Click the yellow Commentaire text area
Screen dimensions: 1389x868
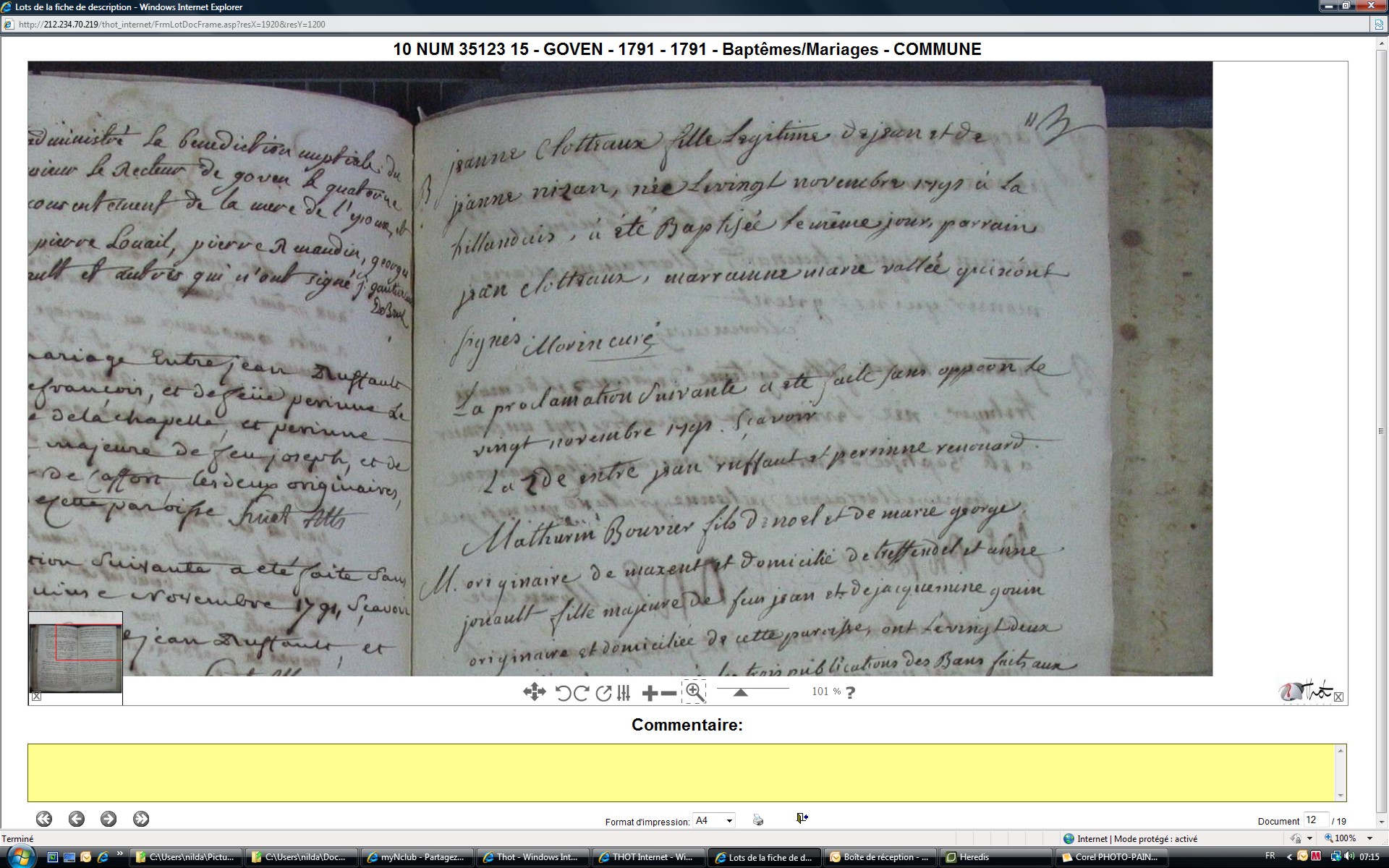click(x=686, y=772)
